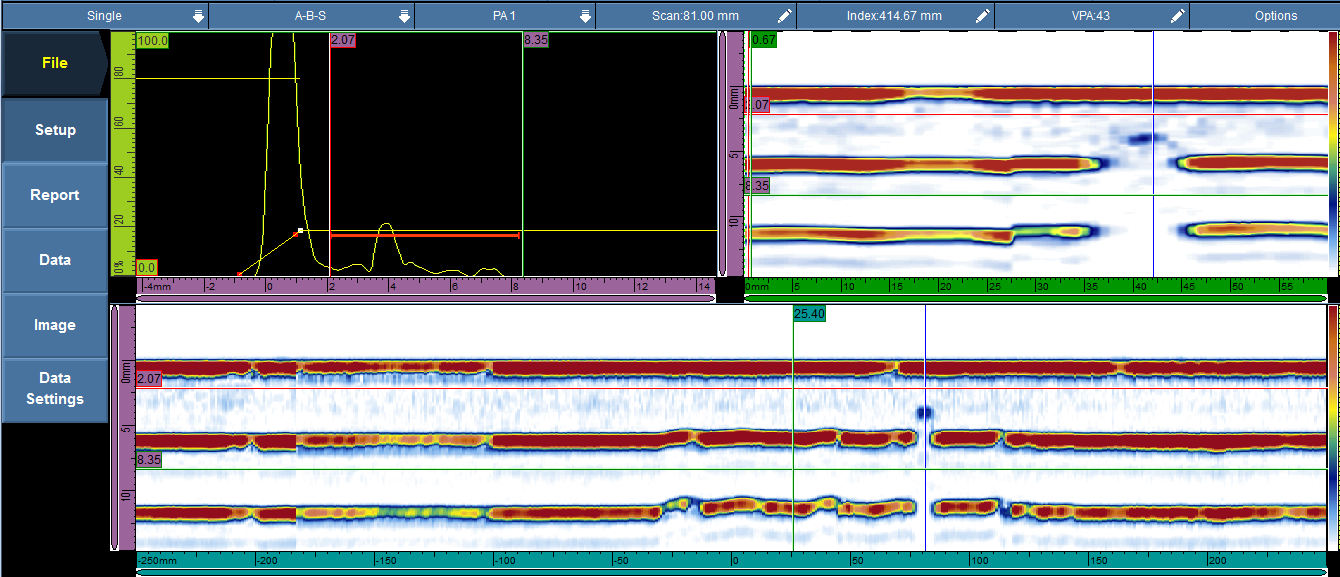The height and width of the screenshot is (577, 1340).
Task: Click the red gate line in the A-scan
Action: click(x=425, y=235)
